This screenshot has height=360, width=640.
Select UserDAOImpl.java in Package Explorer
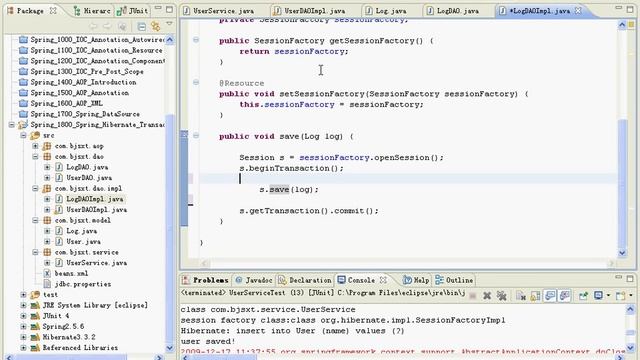(x=96, y=210)
